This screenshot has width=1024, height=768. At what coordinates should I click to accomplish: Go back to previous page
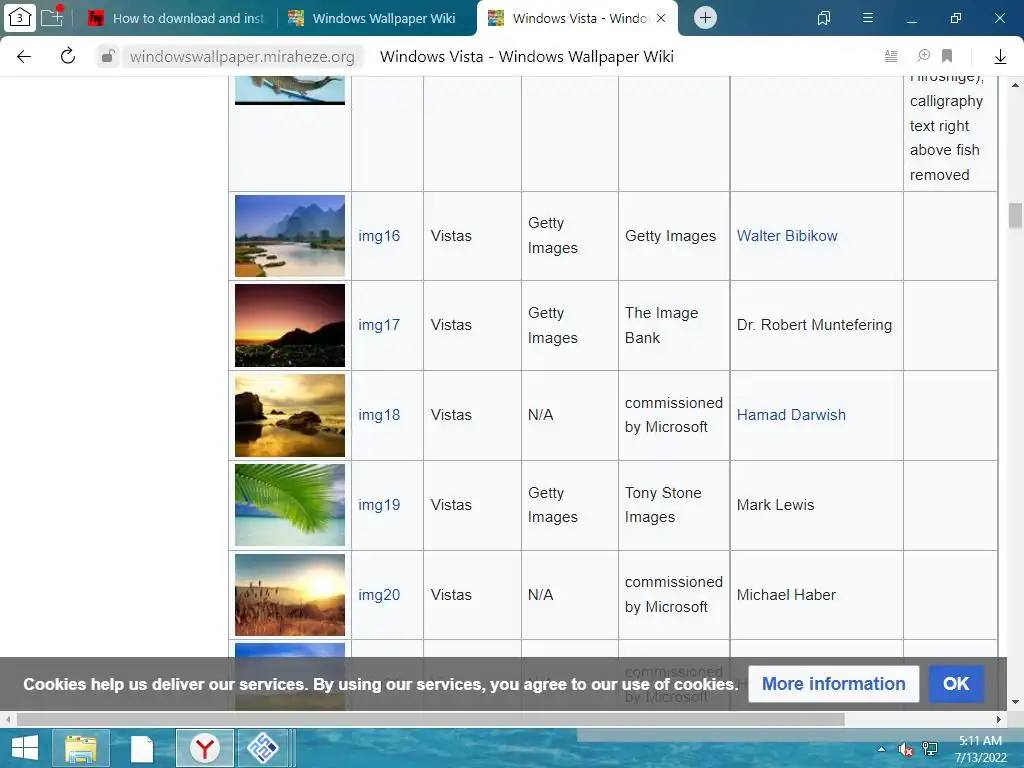24,57
